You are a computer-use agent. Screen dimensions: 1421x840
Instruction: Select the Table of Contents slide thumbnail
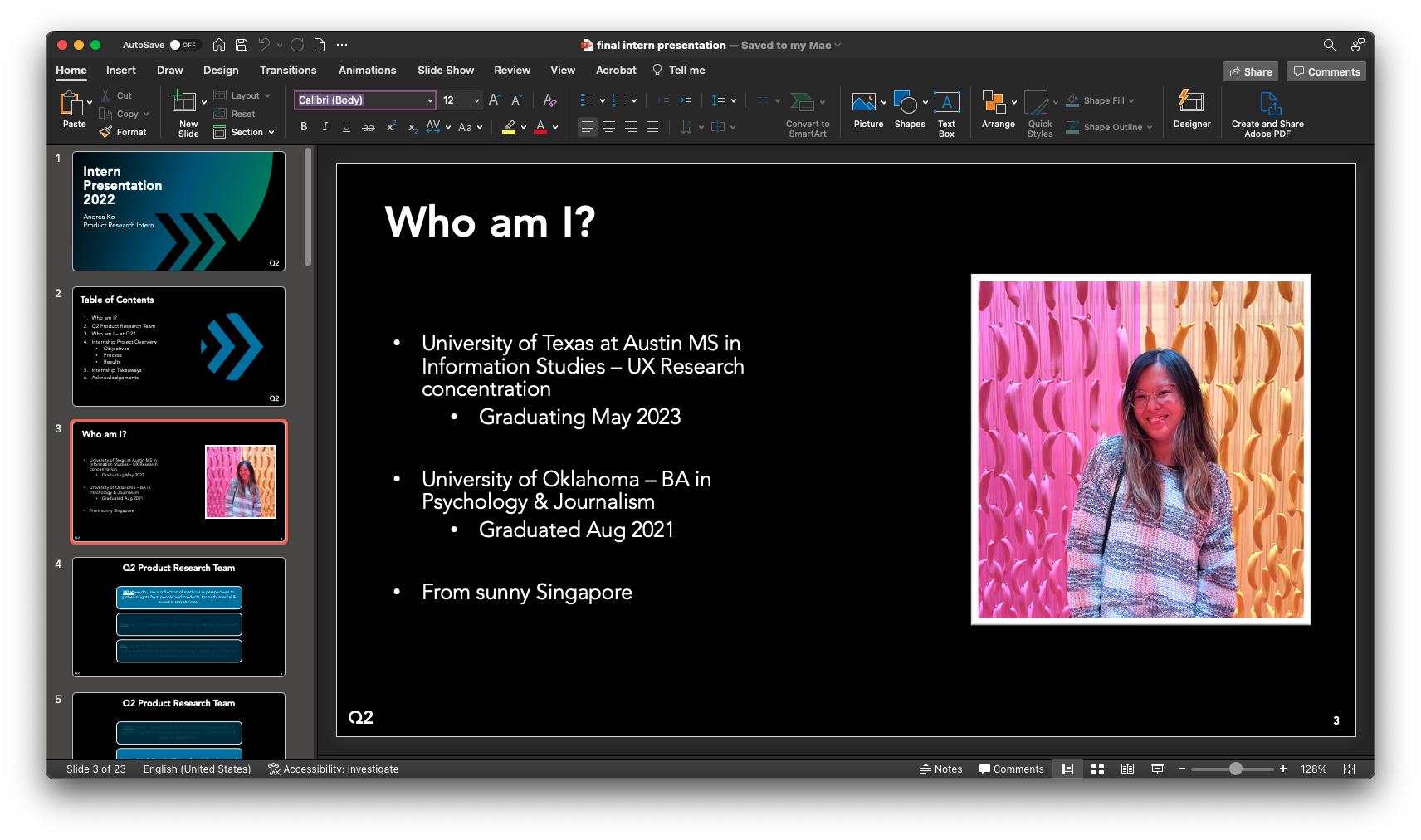click(178, 346)
